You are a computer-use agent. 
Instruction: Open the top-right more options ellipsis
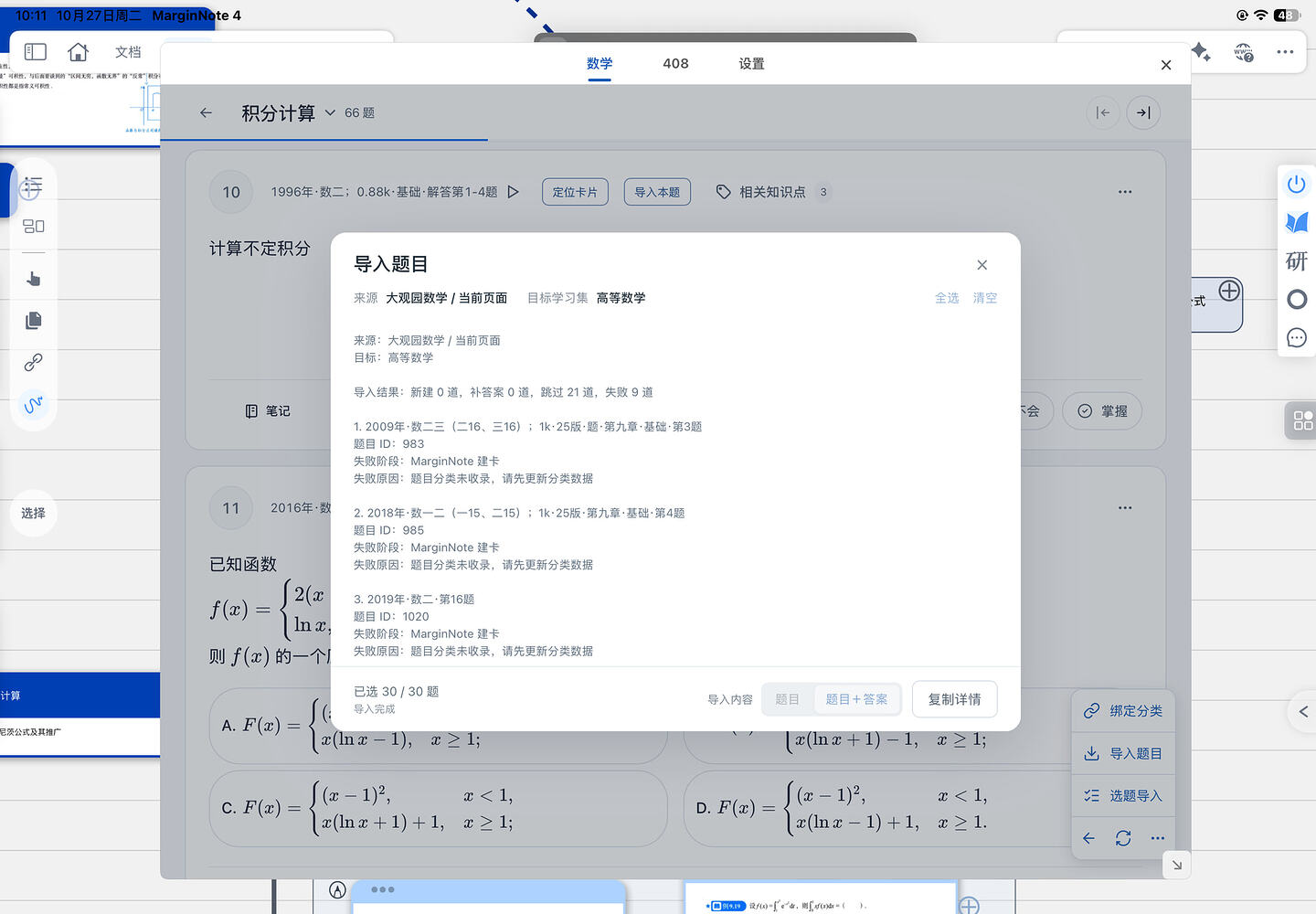(x=1285, y=52)
